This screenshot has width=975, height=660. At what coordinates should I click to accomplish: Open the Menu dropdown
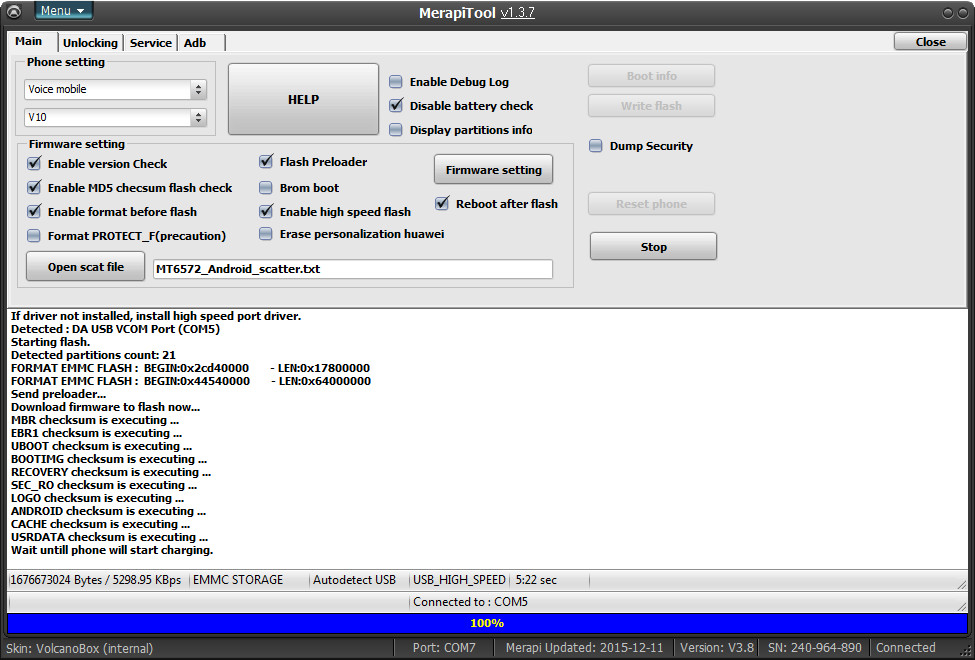(x=63, y=11)
